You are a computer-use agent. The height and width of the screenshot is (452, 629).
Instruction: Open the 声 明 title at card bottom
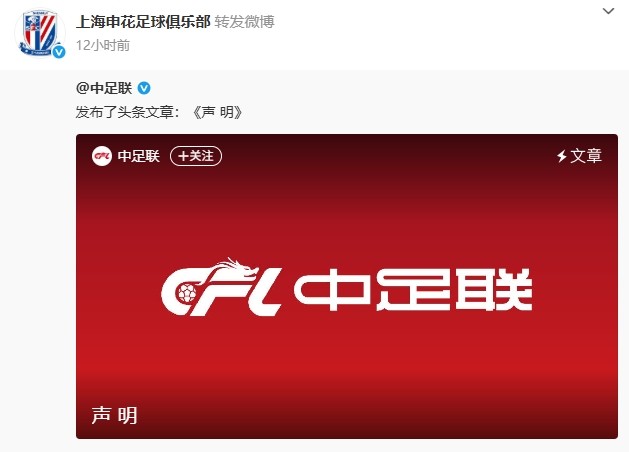tap(115, 415)
